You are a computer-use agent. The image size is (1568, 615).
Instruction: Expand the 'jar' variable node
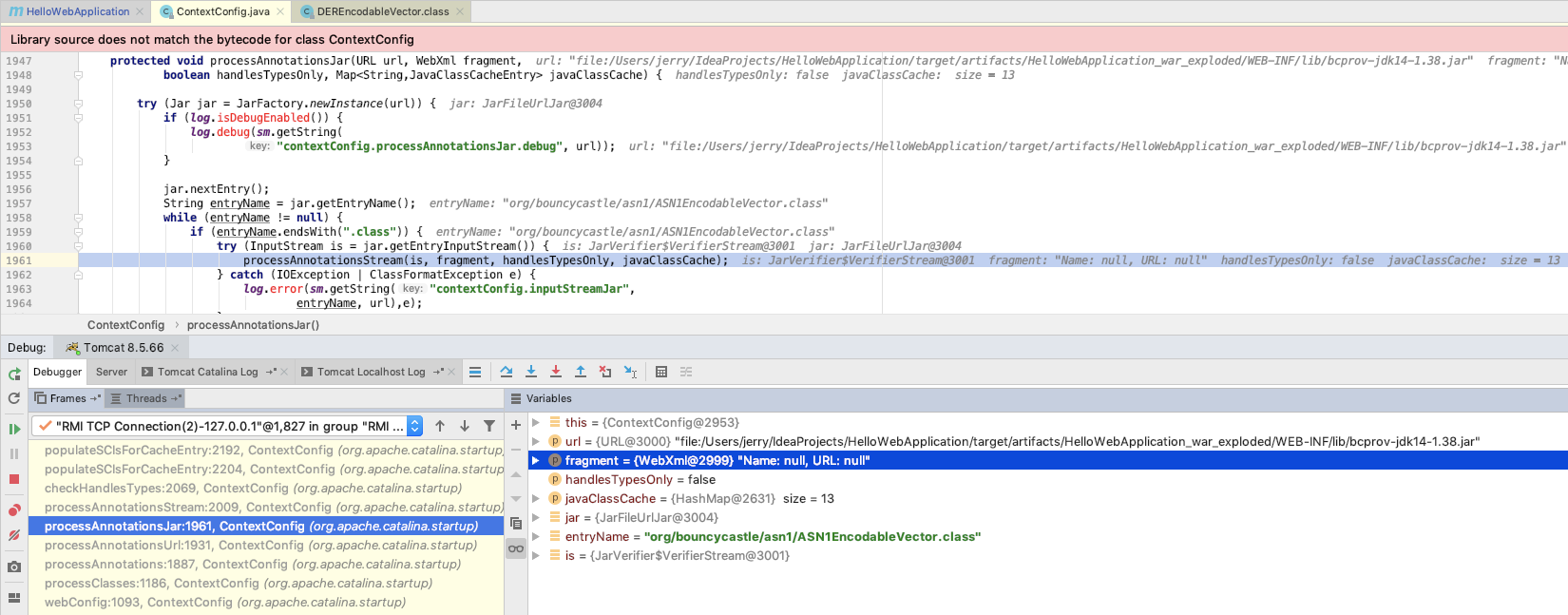pos(536,517)
